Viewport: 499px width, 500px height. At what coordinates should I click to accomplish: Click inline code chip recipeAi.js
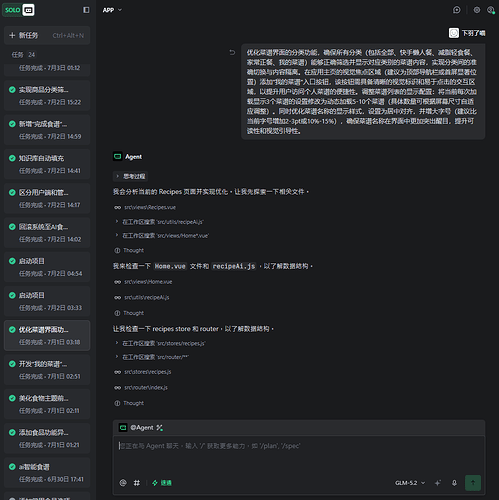coord(234,266)
